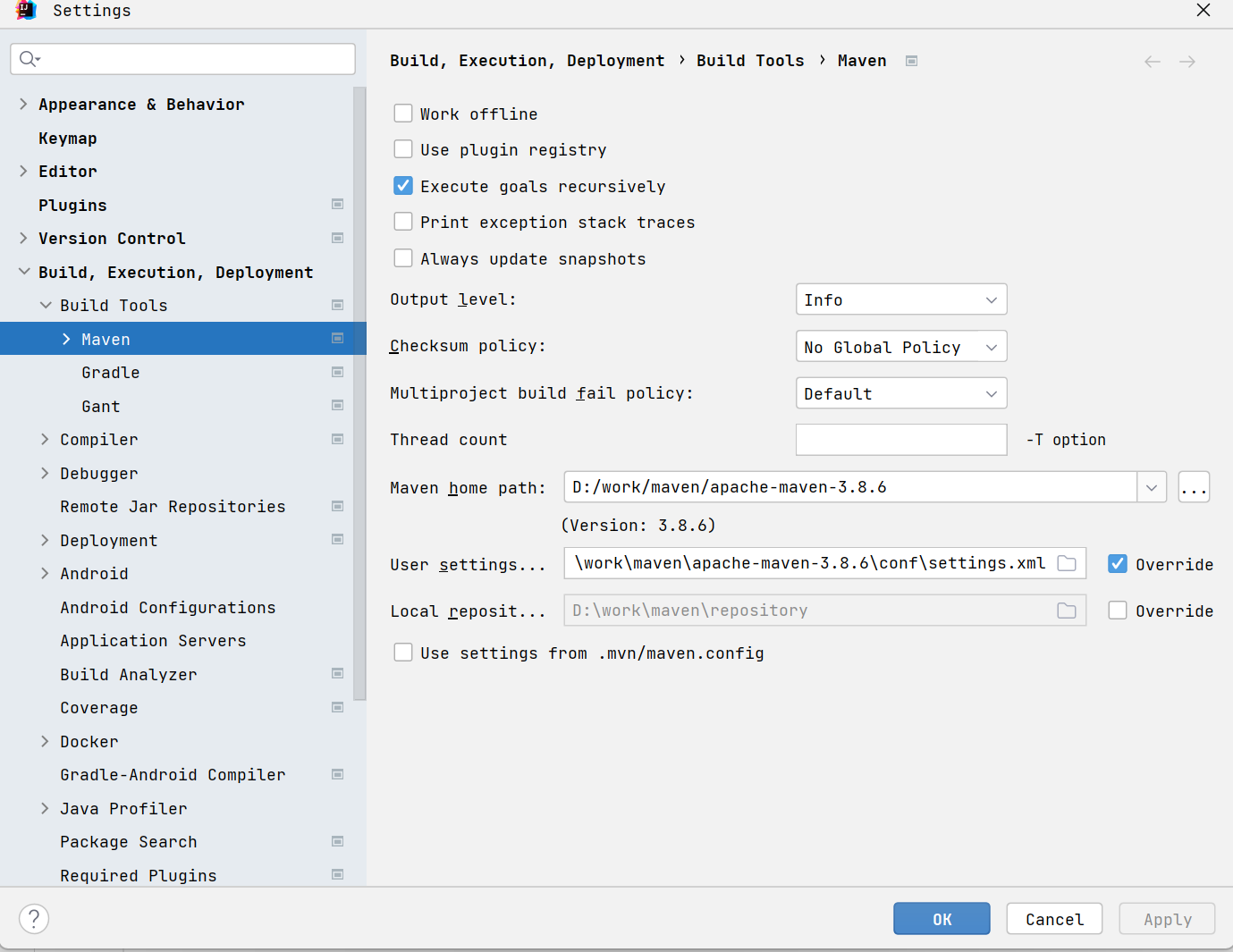Enable Always update snapshots

pyautogui.click(x=403, y=258)
